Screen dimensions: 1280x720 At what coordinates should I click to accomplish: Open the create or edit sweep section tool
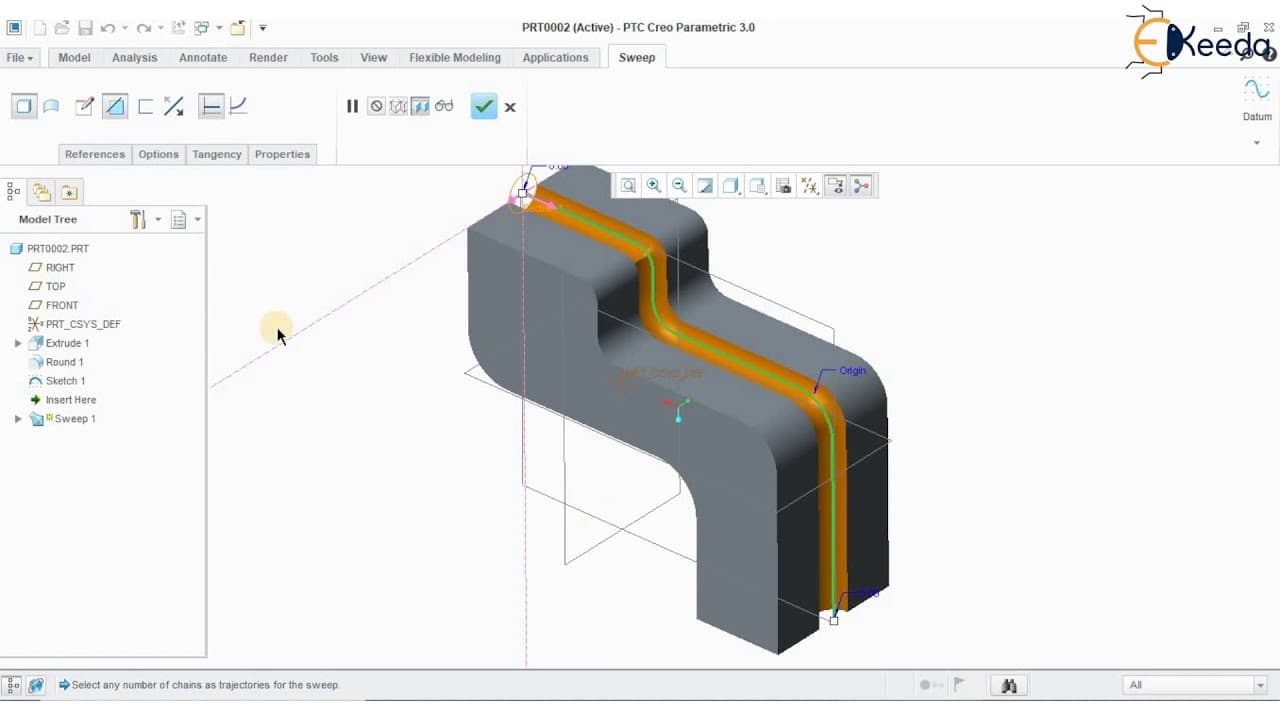click(85, 106)
